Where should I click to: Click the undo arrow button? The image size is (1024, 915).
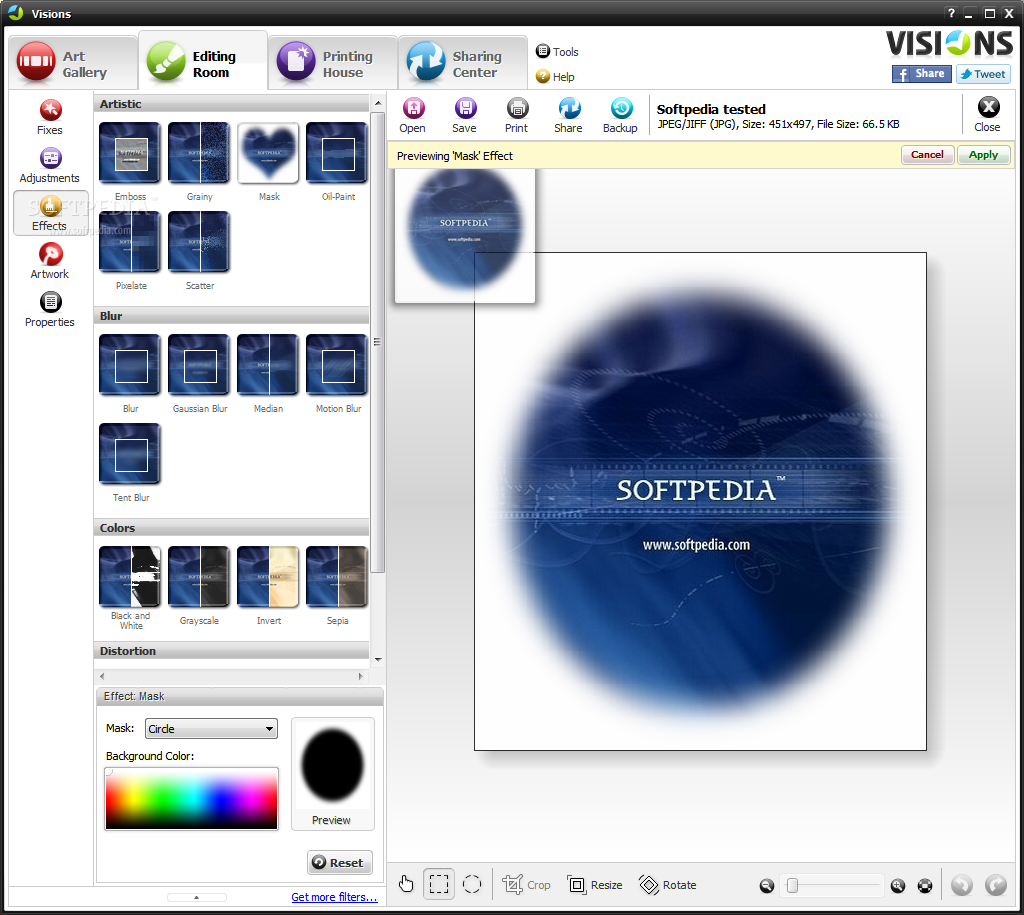click(x=961, y=885)
